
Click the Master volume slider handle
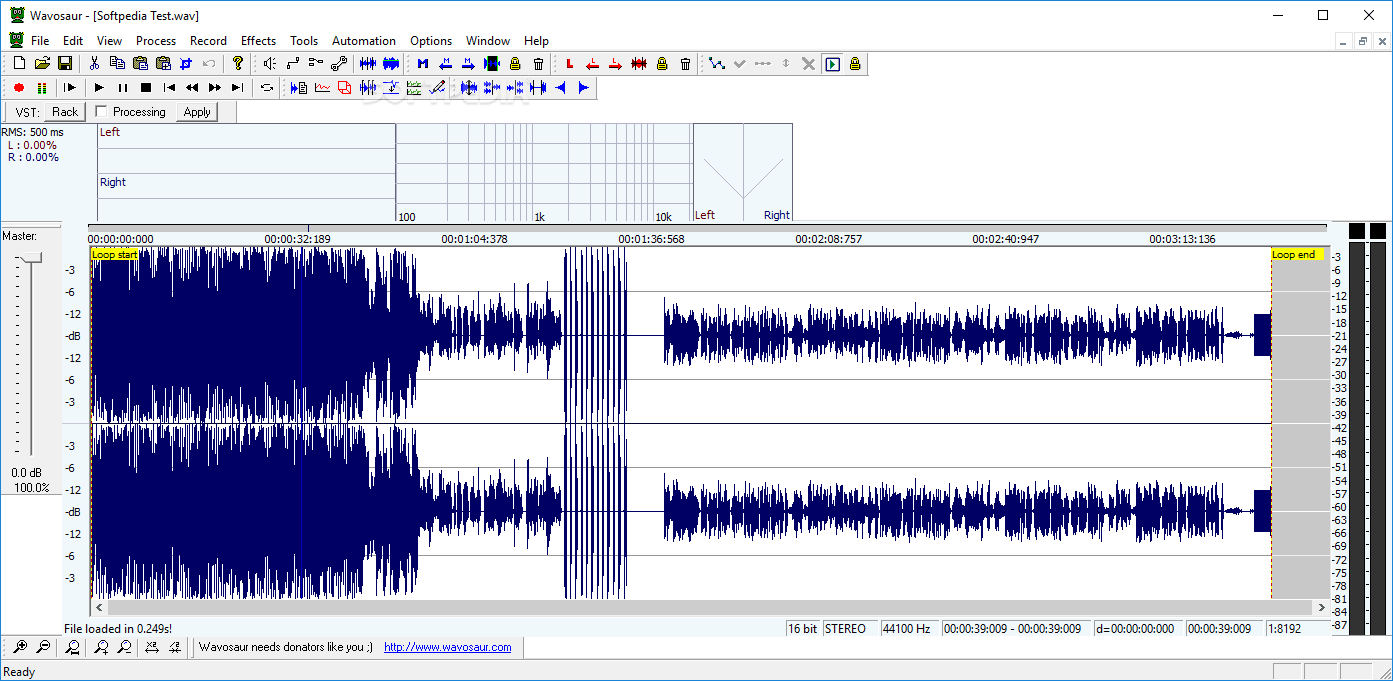[32, 258]
